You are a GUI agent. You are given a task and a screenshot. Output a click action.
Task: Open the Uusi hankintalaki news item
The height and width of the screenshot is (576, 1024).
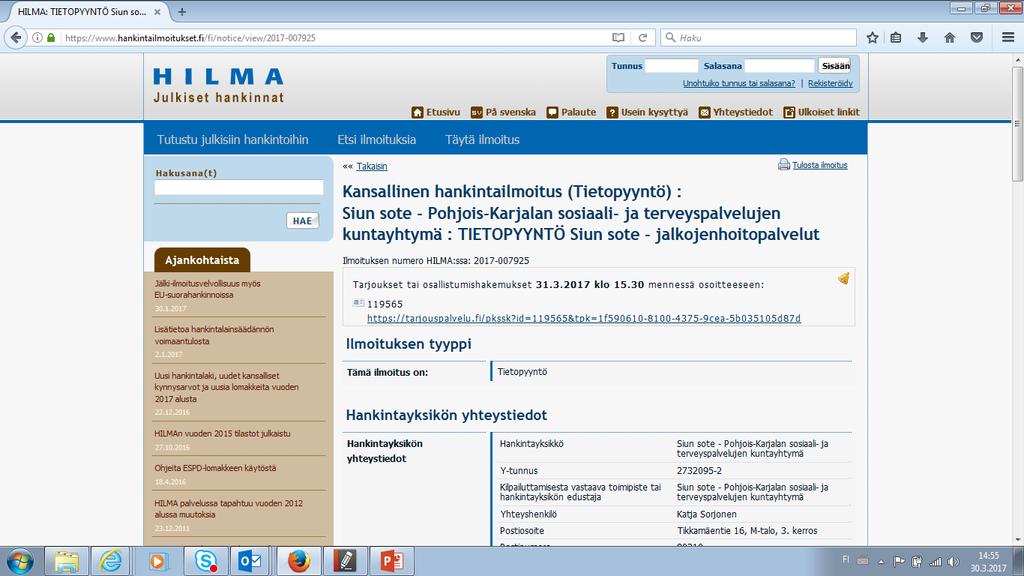[227, 387]
